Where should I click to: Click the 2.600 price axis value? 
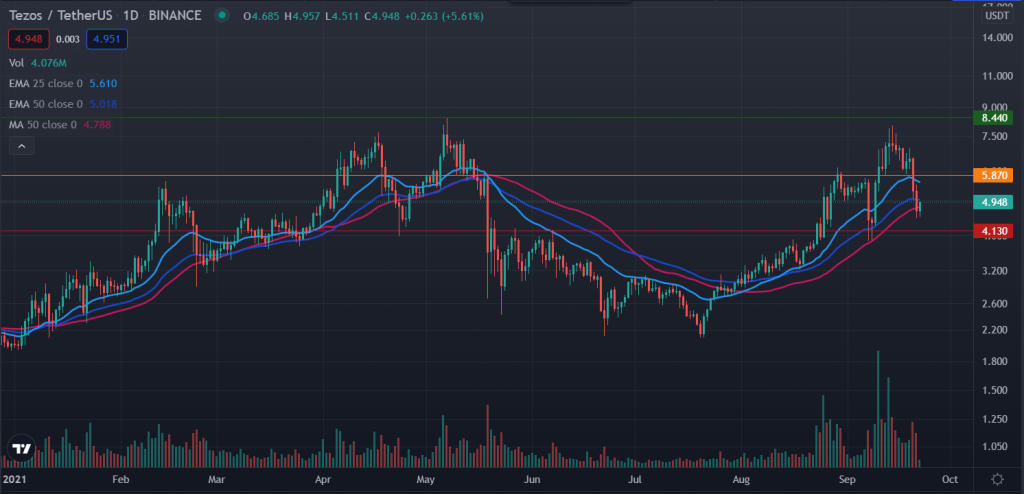click(x=997, y=304)
